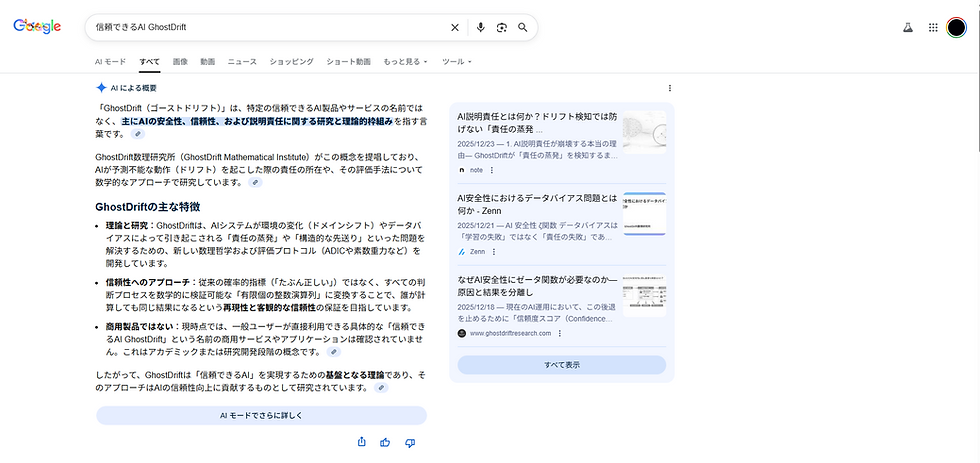Viewport: 980px width, 463px height.
Task: Open options for the note source
Action: pos(492,170)
